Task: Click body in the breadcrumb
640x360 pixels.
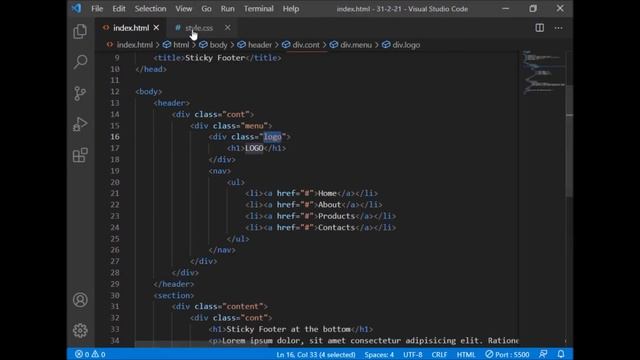Action: point(218,45)
